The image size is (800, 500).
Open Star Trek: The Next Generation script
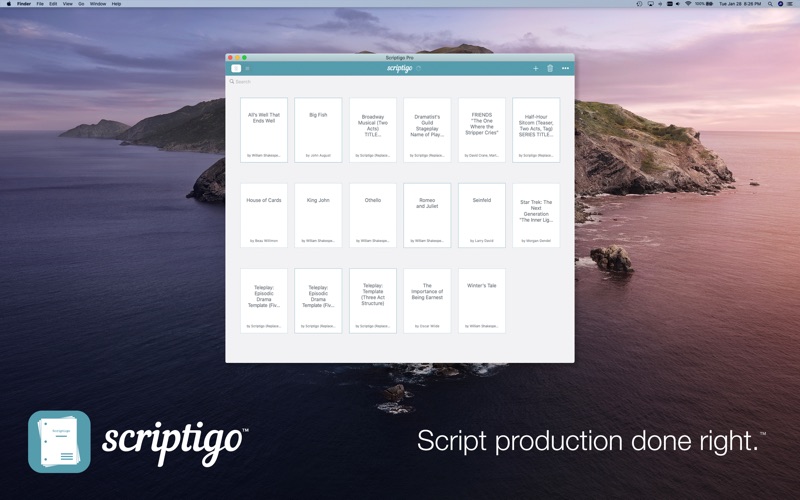click(x=536, y=215)
